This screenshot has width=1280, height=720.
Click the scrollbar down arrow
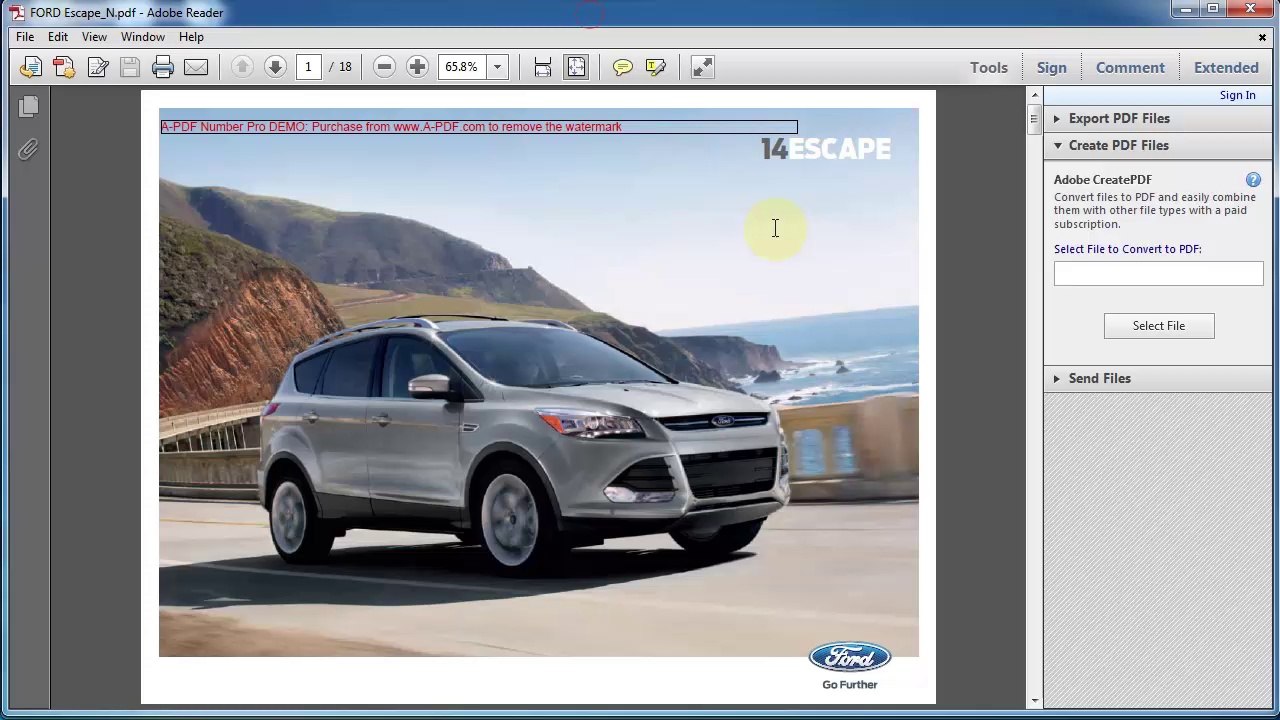1034,701
